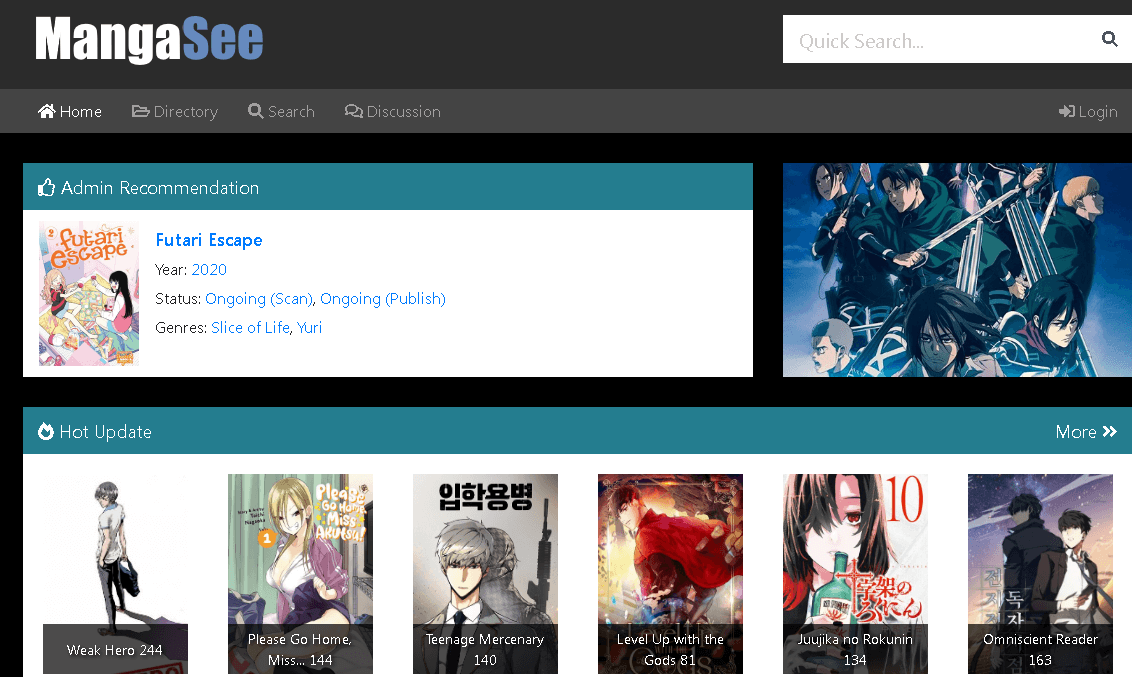This screenshot has height=677, width=1132.
Task: Click the Login arrow icon
Action: point(1067,111)
